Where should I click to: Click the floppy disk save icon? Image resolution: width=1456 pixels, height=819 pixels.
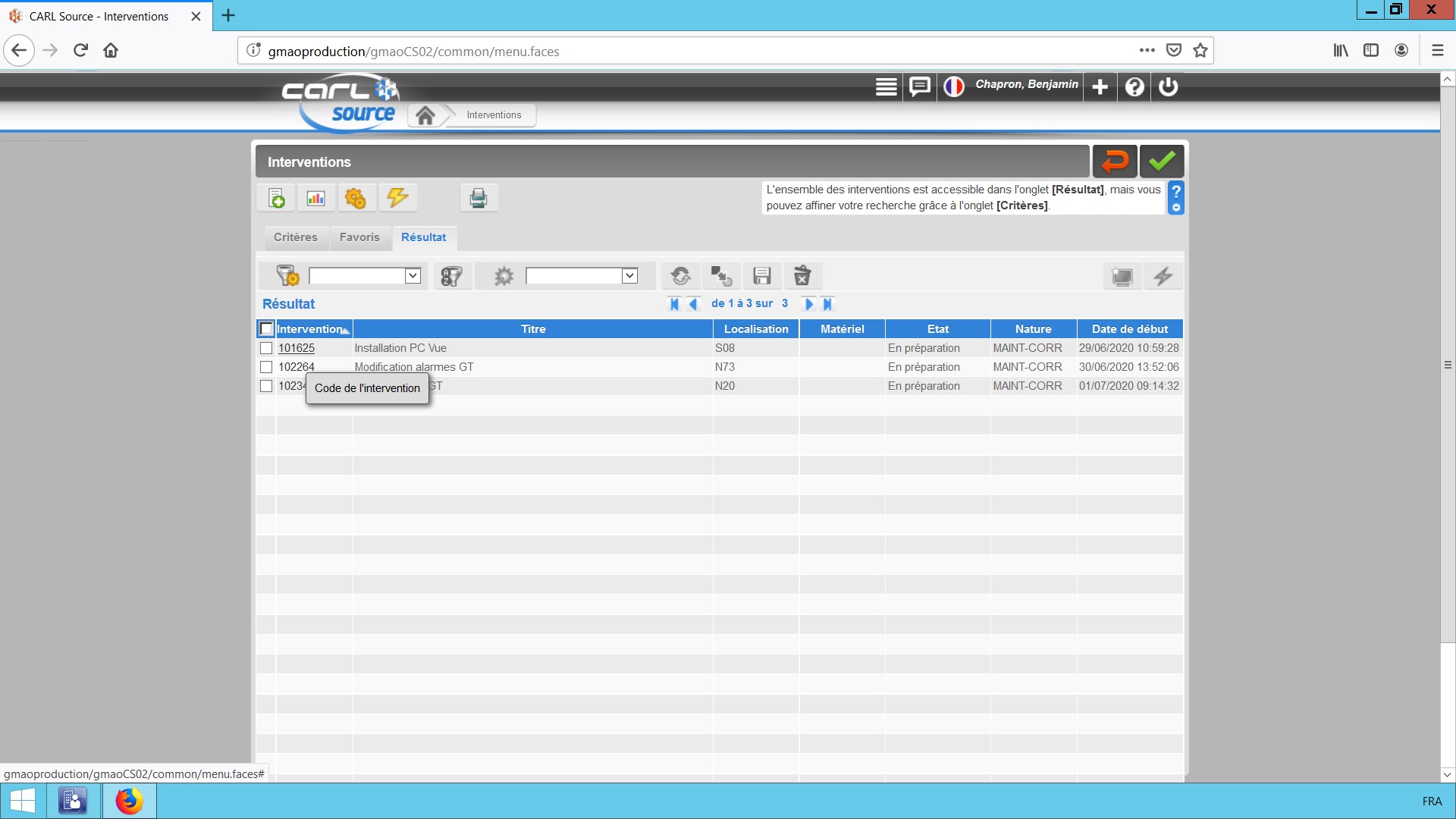click(761, 276)
